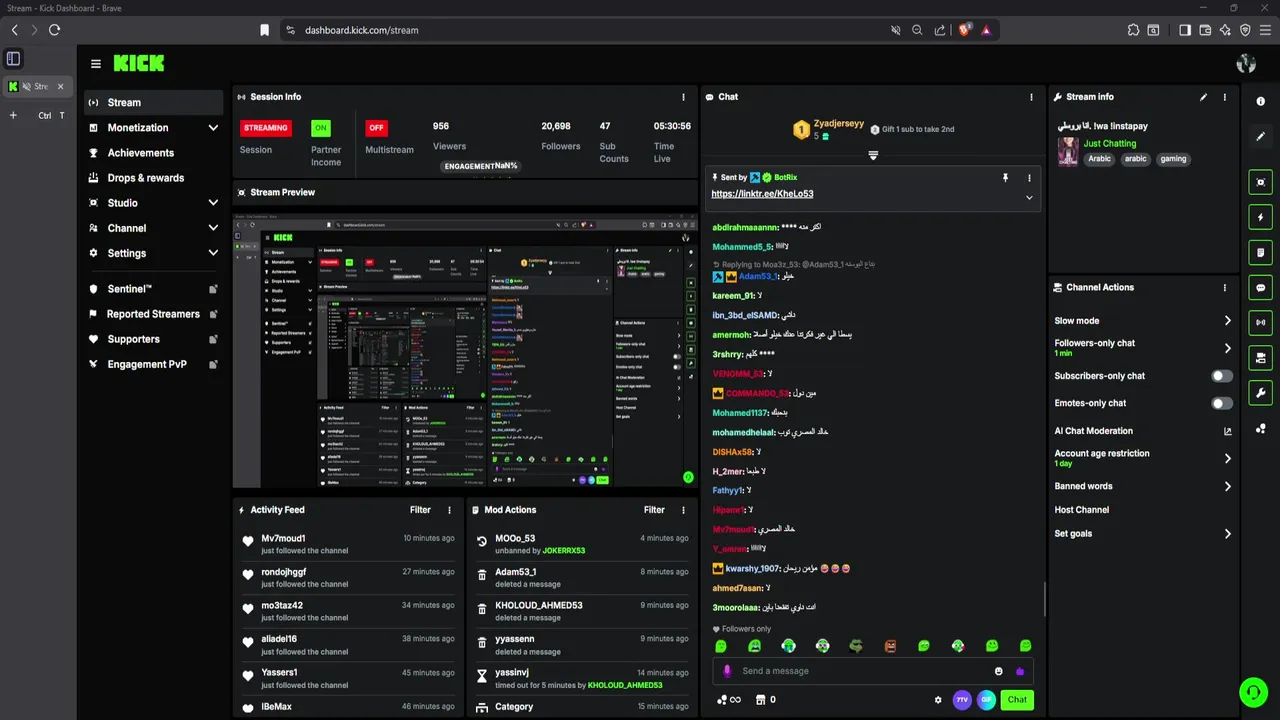The image size is (1280, 720).
Task: Open Set goals options
Action: (x=1143, y=534)
